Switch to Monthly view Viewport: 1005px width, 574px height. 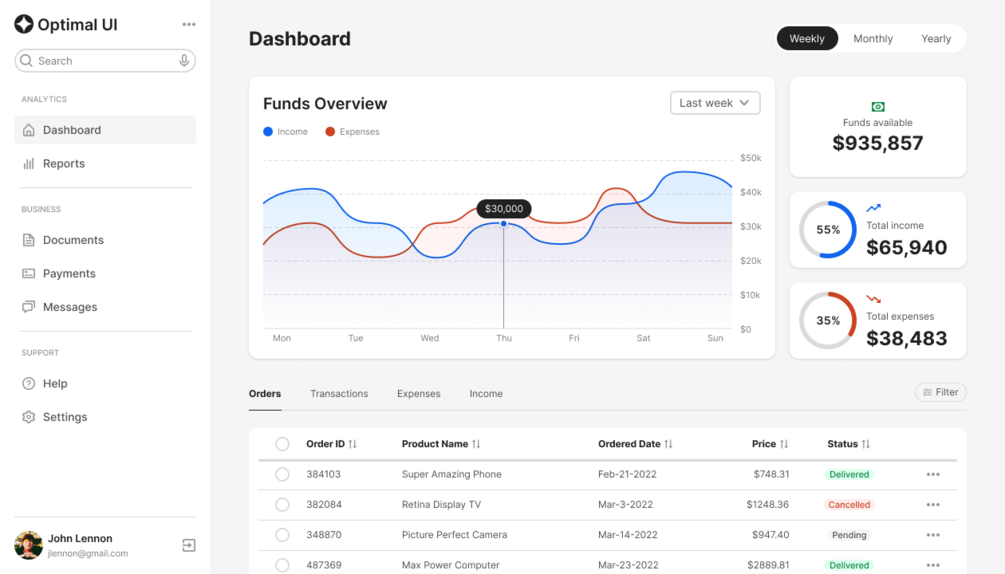click(x=873, y=38)
